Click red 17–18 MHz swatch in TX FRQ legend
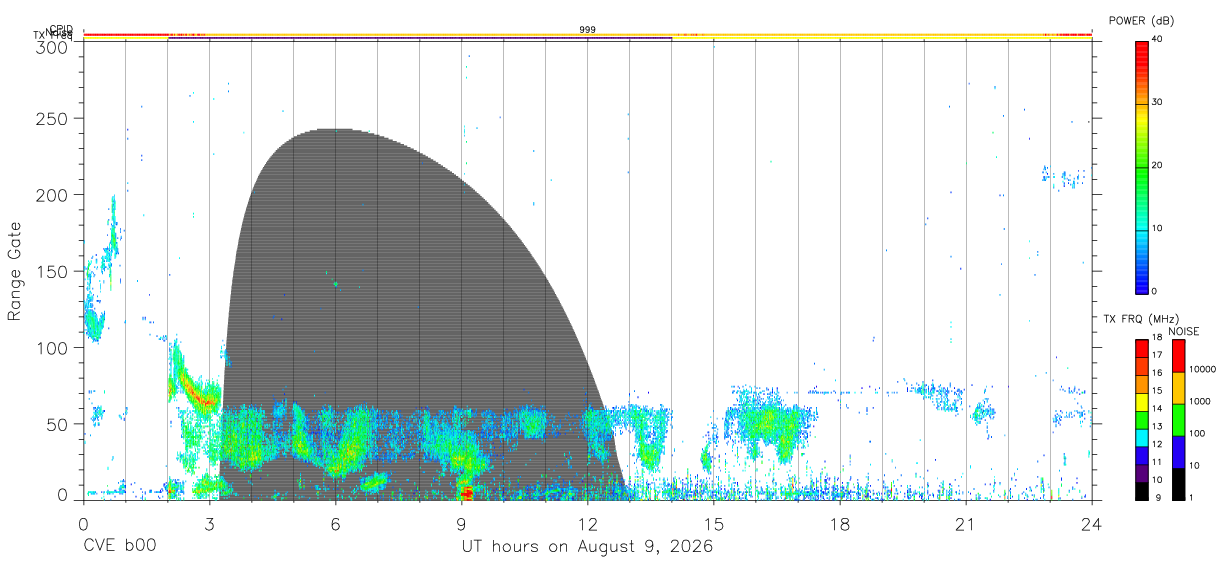The width and height of the screenshot is (1228, 567). [1141, 348]
